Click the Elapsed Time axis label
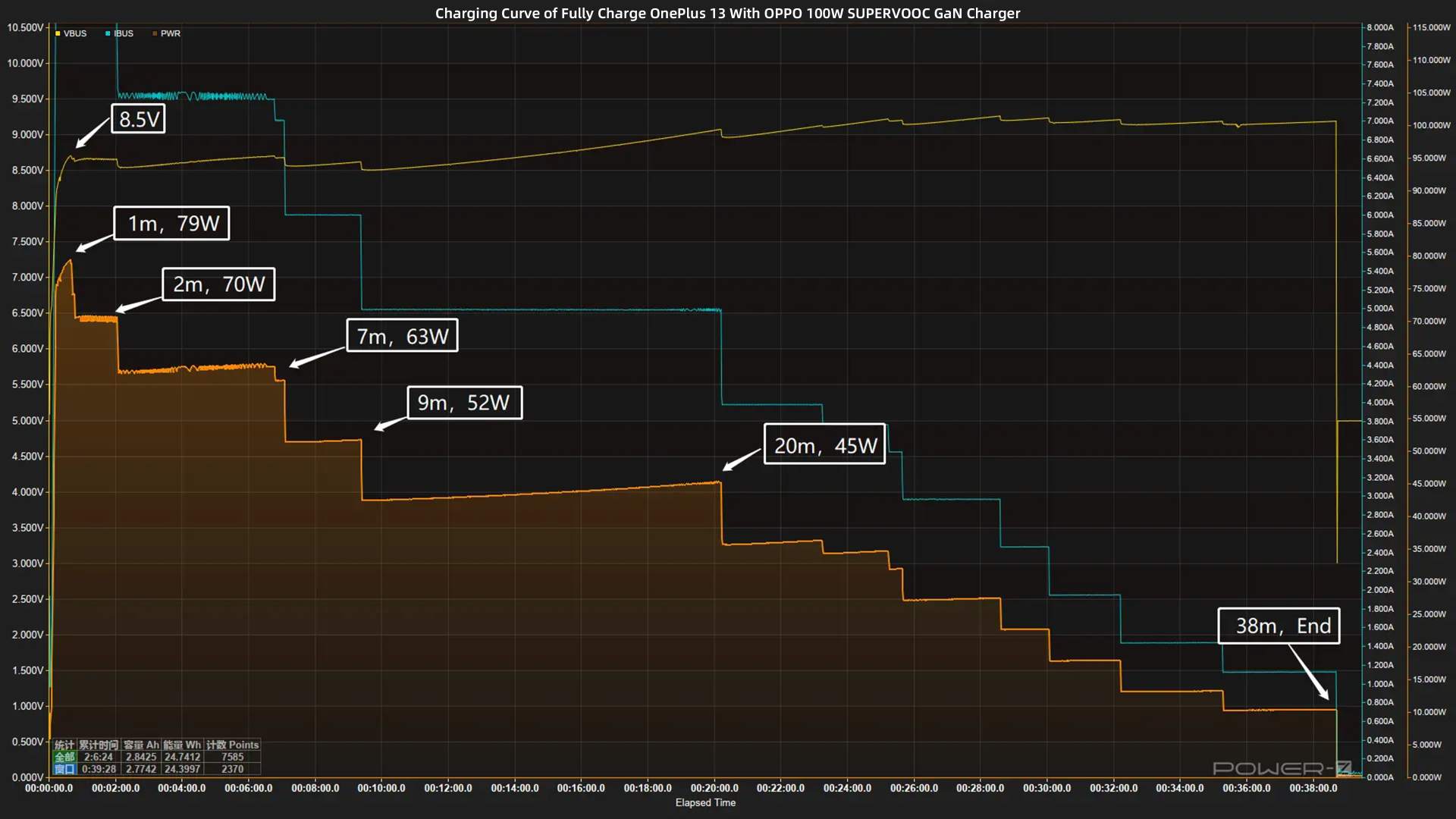 (x=705, y=802)
